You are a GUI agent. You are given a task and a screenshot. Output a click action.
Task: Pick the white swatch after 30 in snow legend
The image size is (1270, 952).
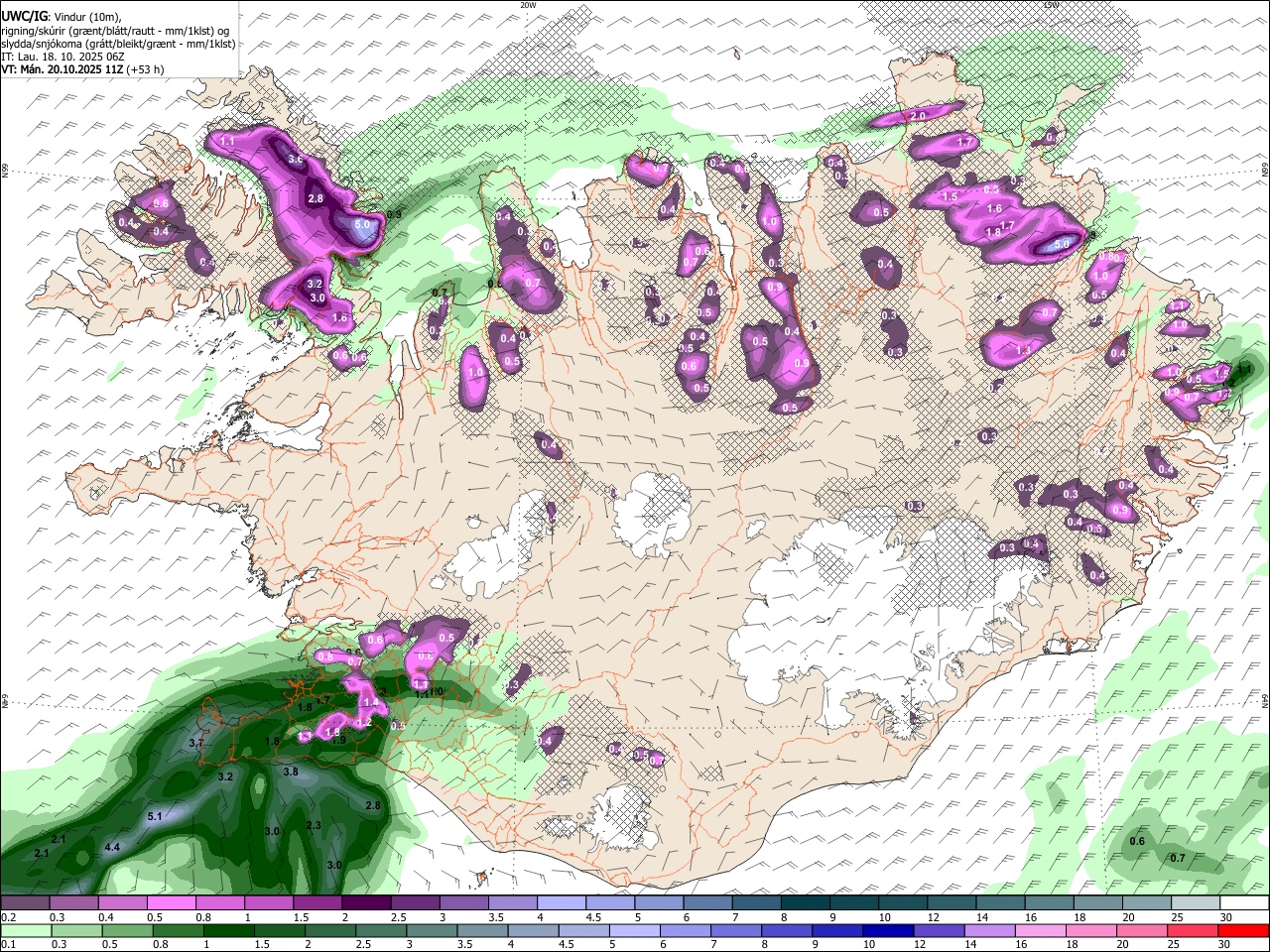point(1245,903)
